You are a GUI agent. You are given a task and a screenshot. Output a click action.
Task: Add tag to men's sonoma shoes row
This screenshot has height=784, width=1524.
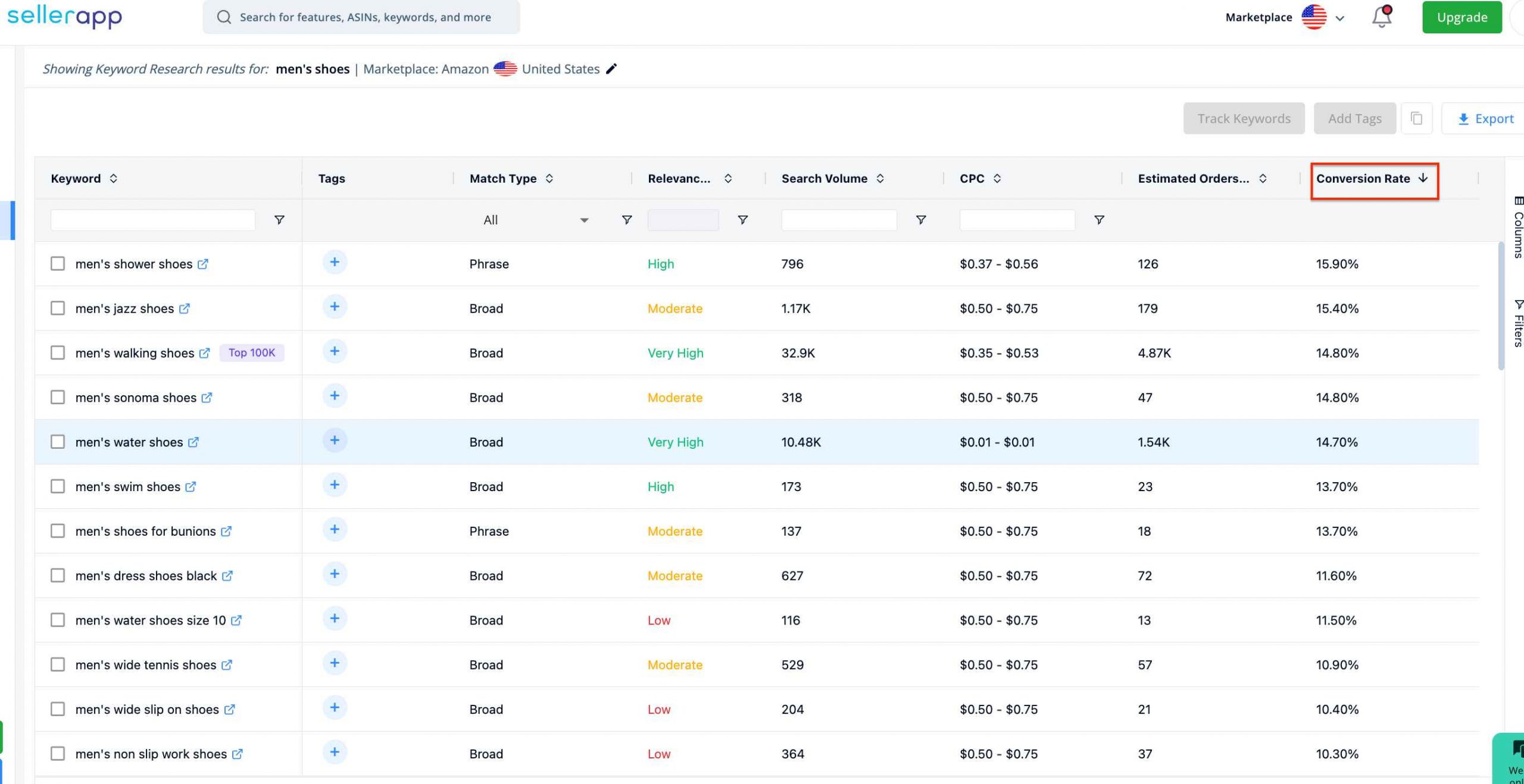point(335,396)
